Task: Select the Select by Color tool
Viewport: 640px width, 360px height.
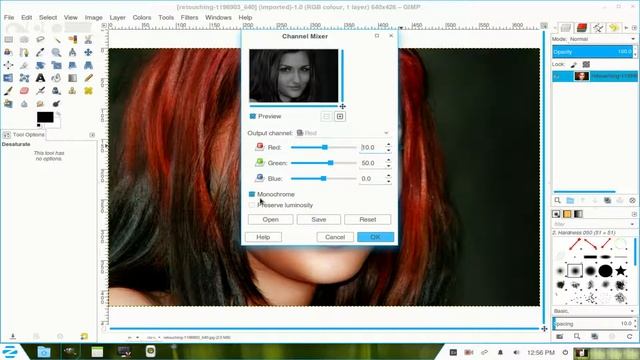Action: 72,40
